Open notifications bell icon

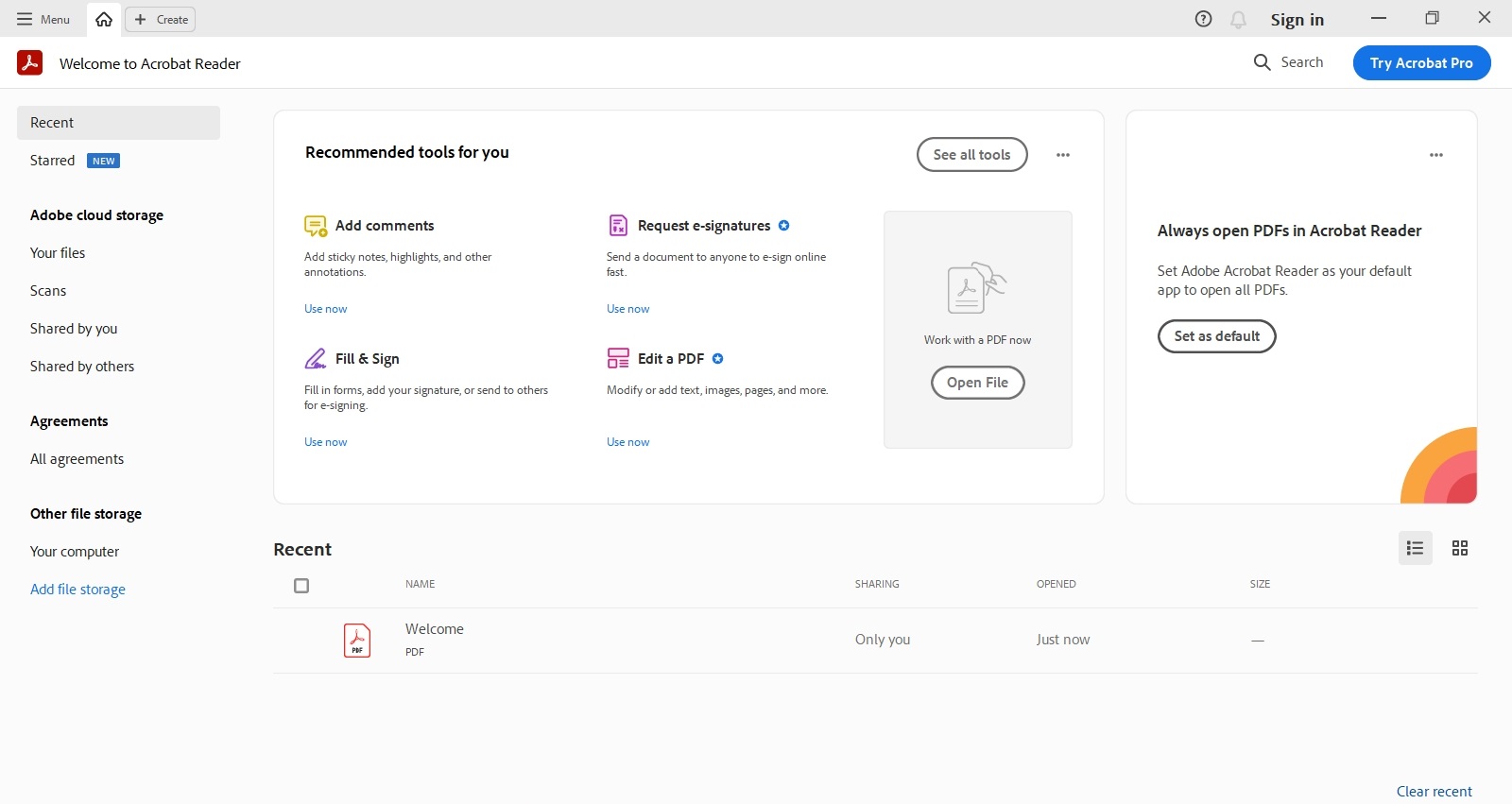click(x=1238, y=19)
